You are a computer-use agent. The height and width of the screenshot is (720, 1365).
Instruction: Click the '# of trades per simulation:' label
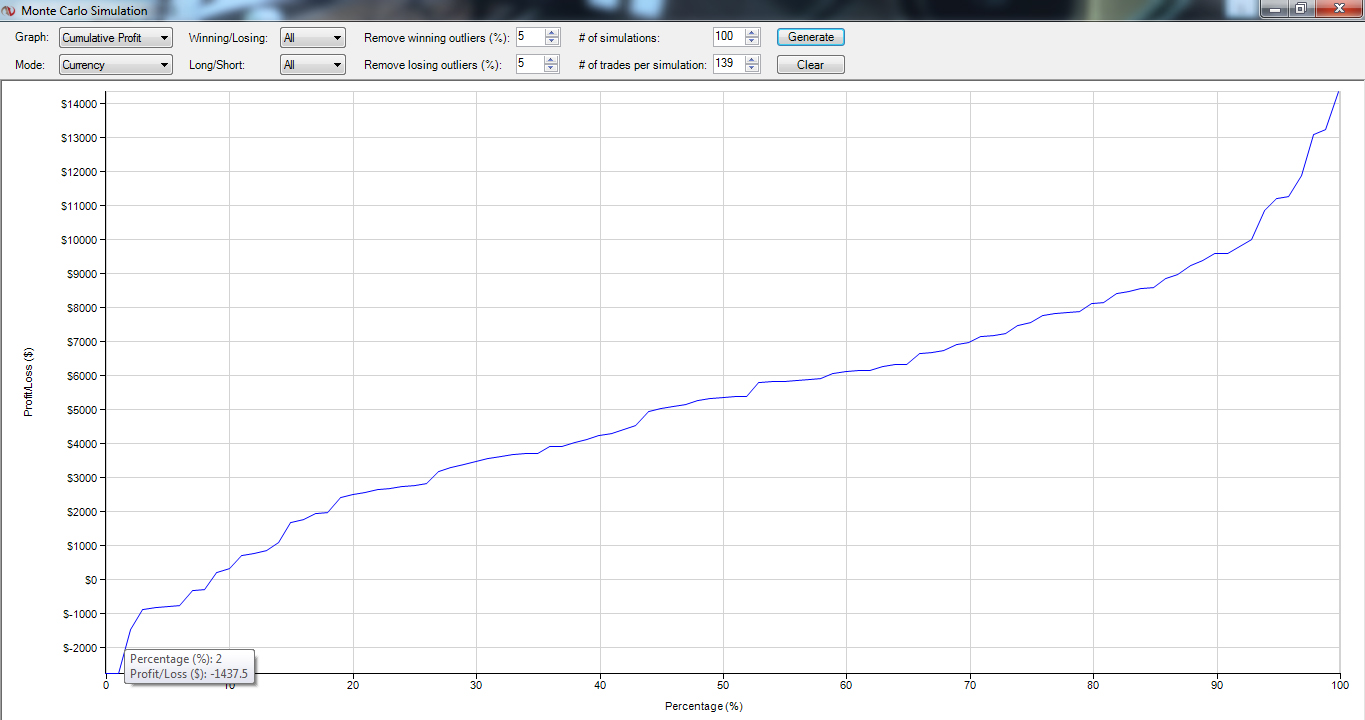(643, 65)
